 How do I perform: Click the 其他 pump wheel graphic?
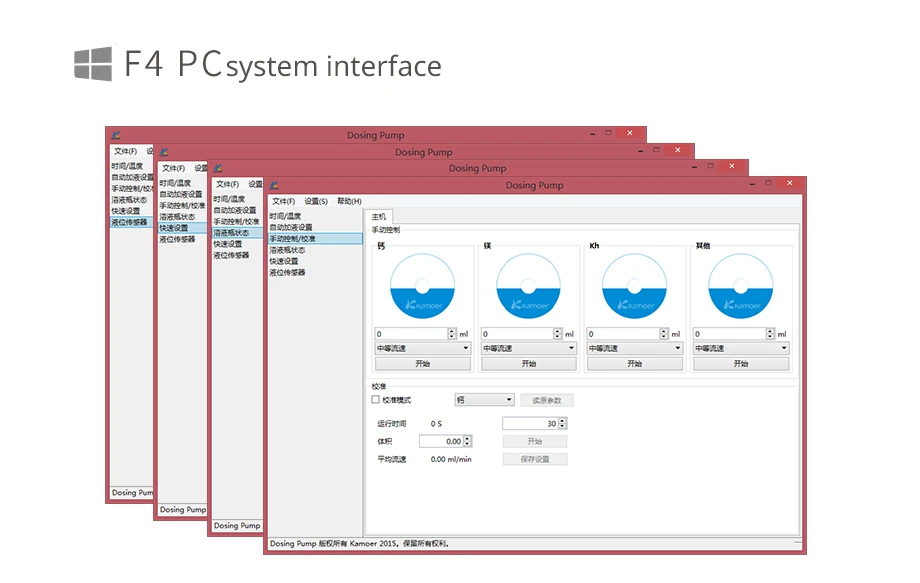click(x=740, y=286)
